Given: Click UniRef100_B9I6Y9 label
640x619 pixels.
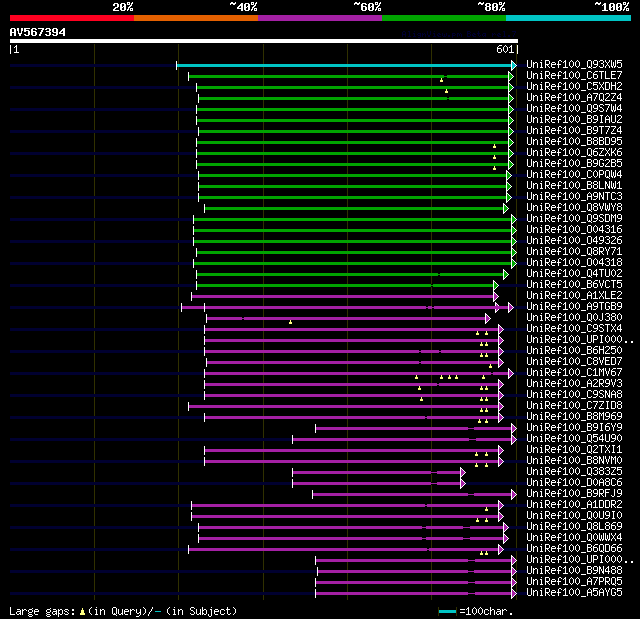Looking at the screenshot, I should click(x=574, y=428).
